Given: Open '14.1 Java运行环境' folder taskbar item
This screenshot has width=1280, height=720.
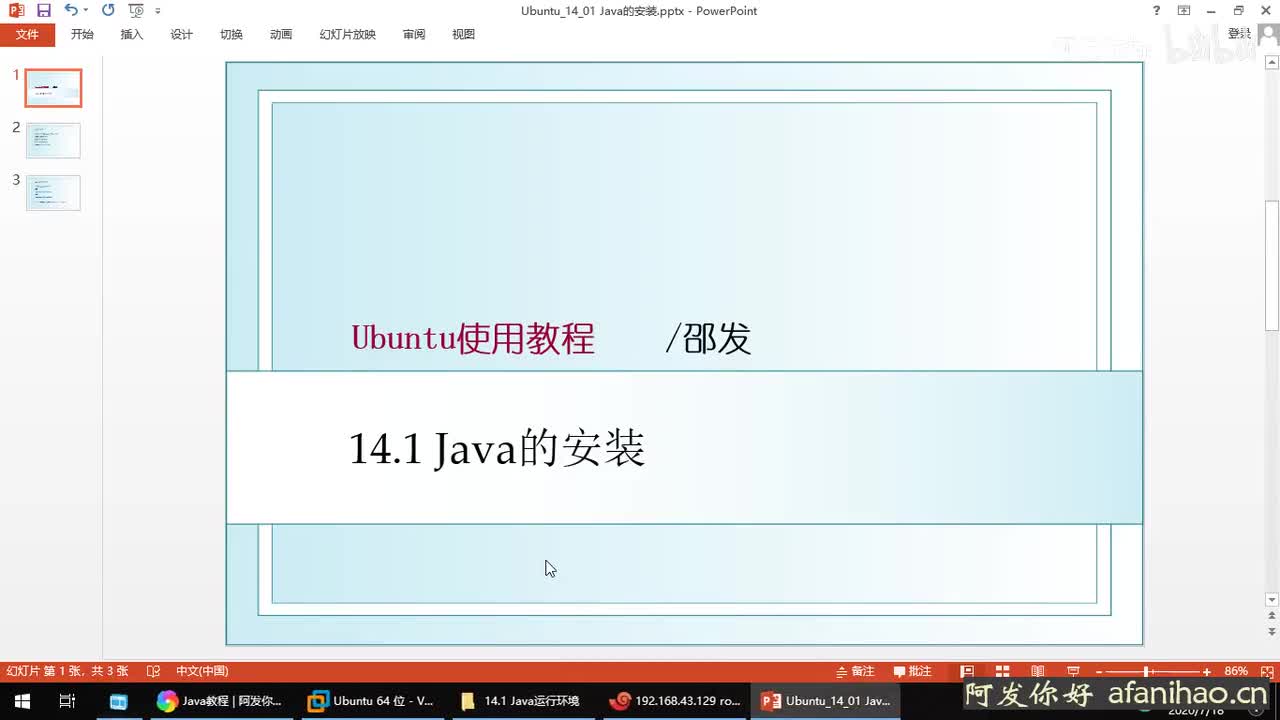Looking at the screenshot, I should pos(522,701).
